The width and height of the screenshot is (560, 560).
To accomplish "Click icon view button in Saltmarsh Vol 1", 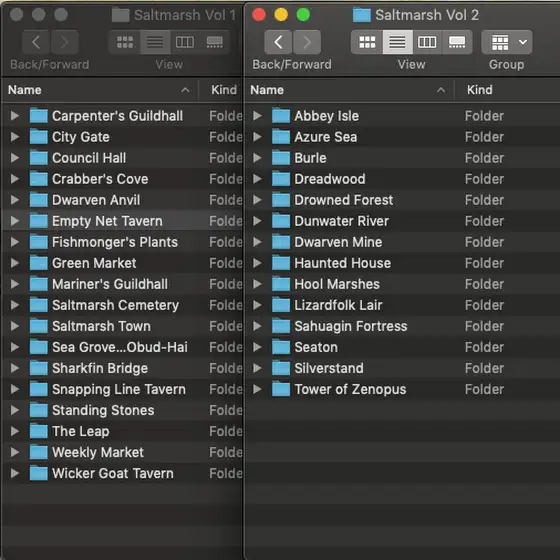I will [125, 42].
